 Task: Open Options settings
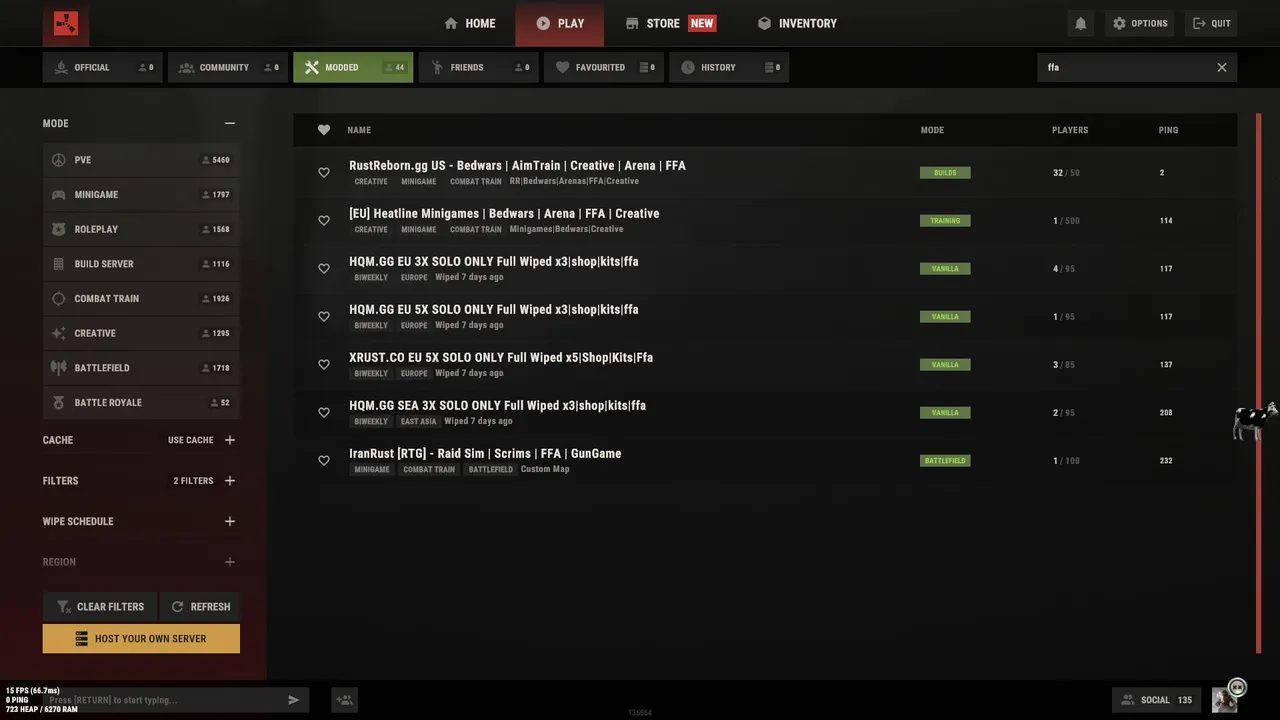pos(1140,23)
